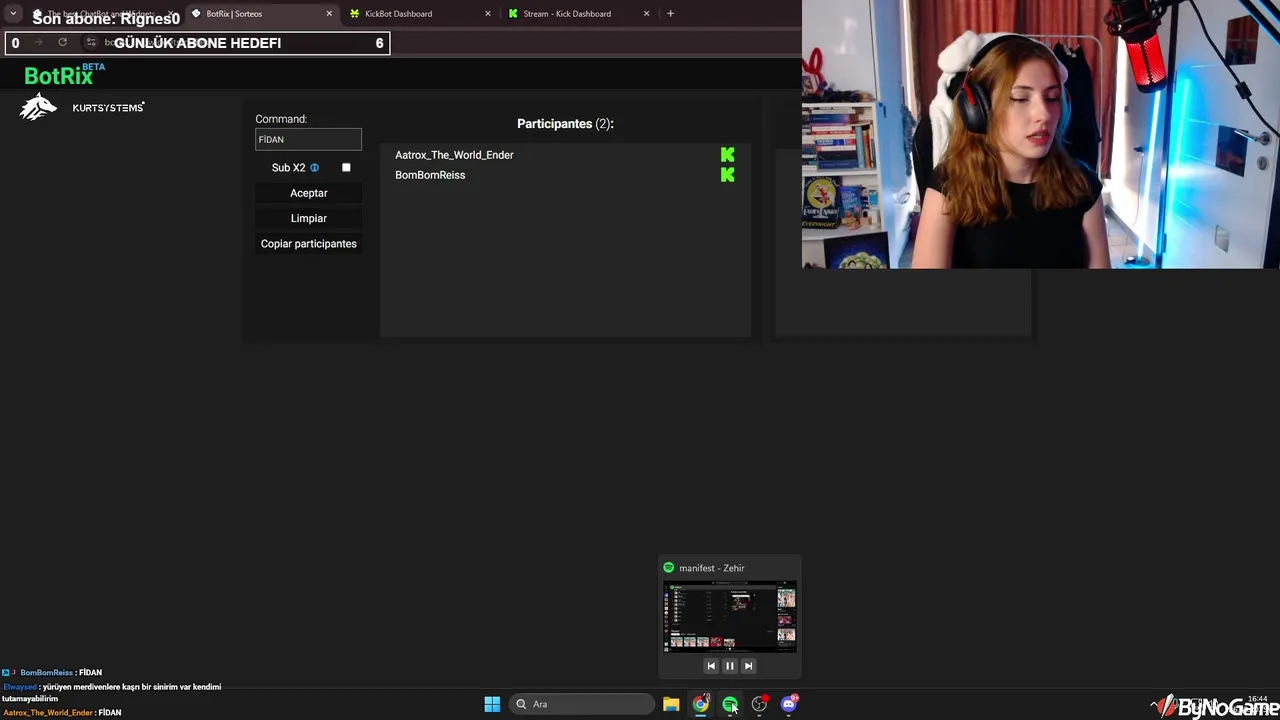Click the Spotify window preview thumbnail
The height and width of the screenshot is (720, 1280).
click(x=730, y=616)
